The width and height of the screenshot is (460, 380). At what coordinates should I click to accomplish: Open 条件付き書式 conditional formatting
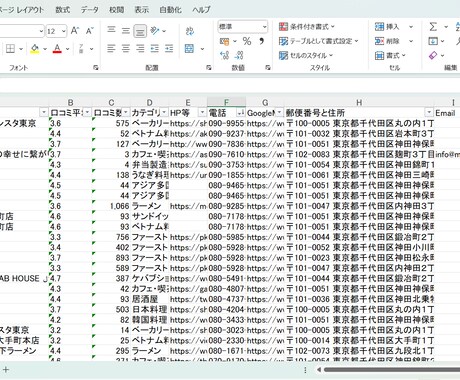point(307,27)
